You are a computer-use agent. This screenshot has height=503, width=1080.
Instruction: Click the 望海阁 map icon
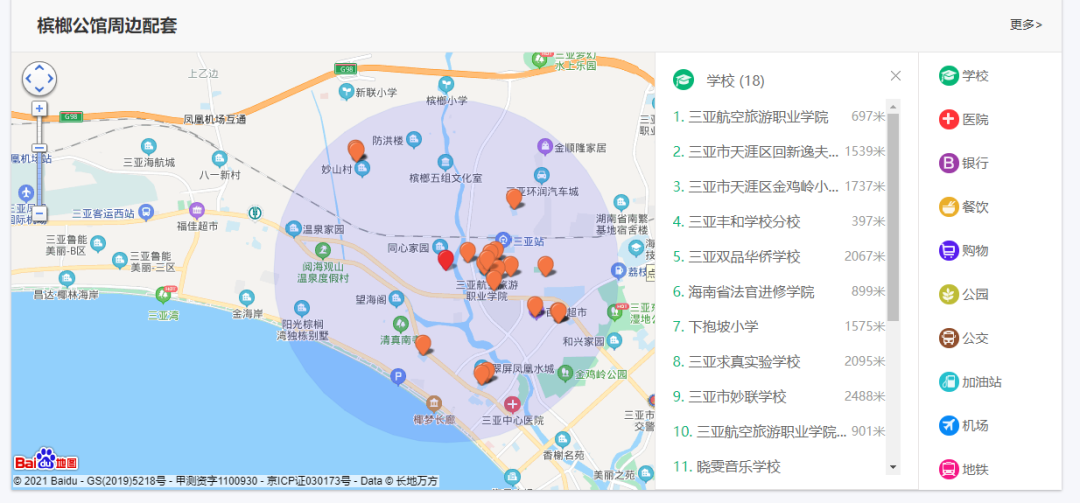click(395, 299)
